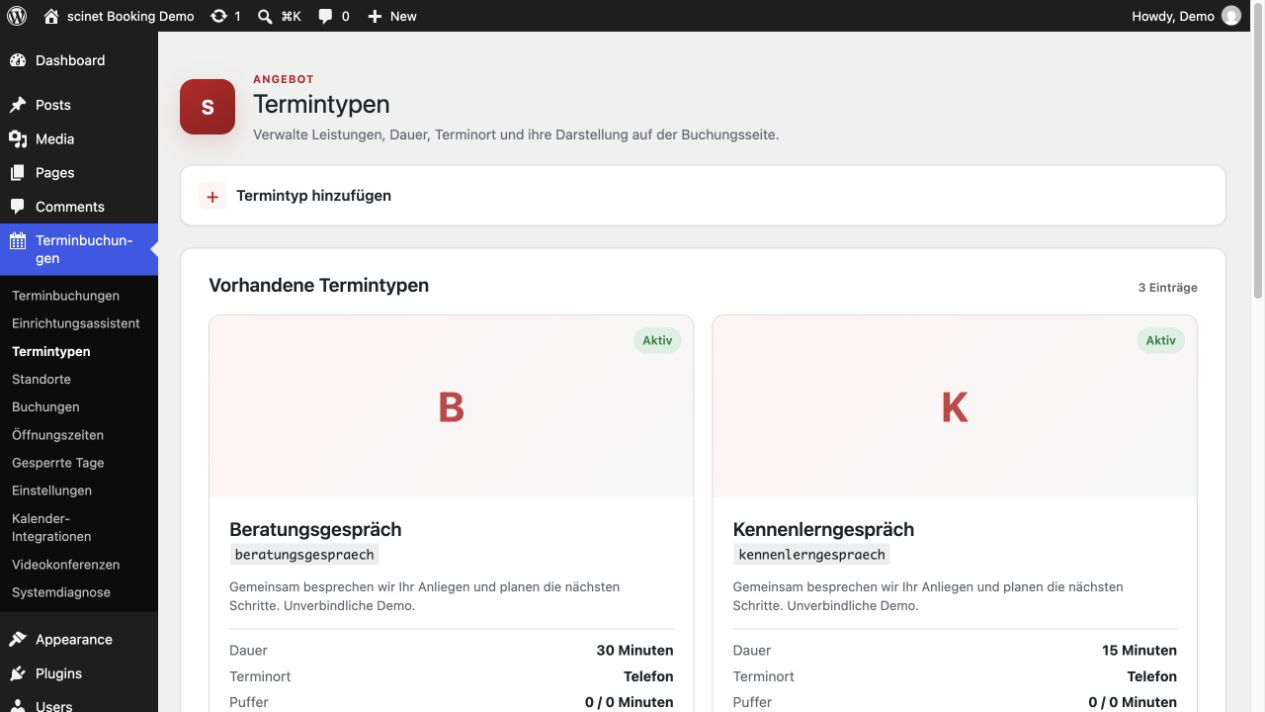Viewport: 1265px width, 712px height.
Task: Click the Media icon in sidebar
Action: pos(17,139)
